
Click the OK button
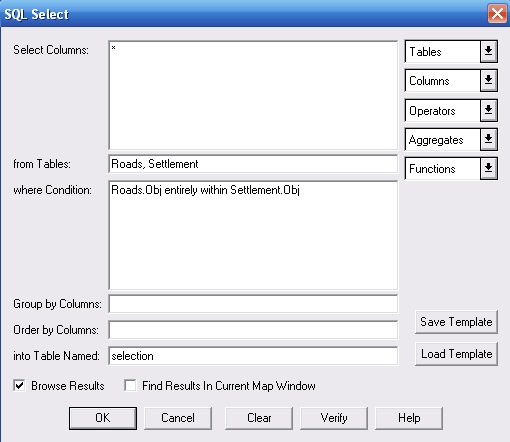coord(103,418)
